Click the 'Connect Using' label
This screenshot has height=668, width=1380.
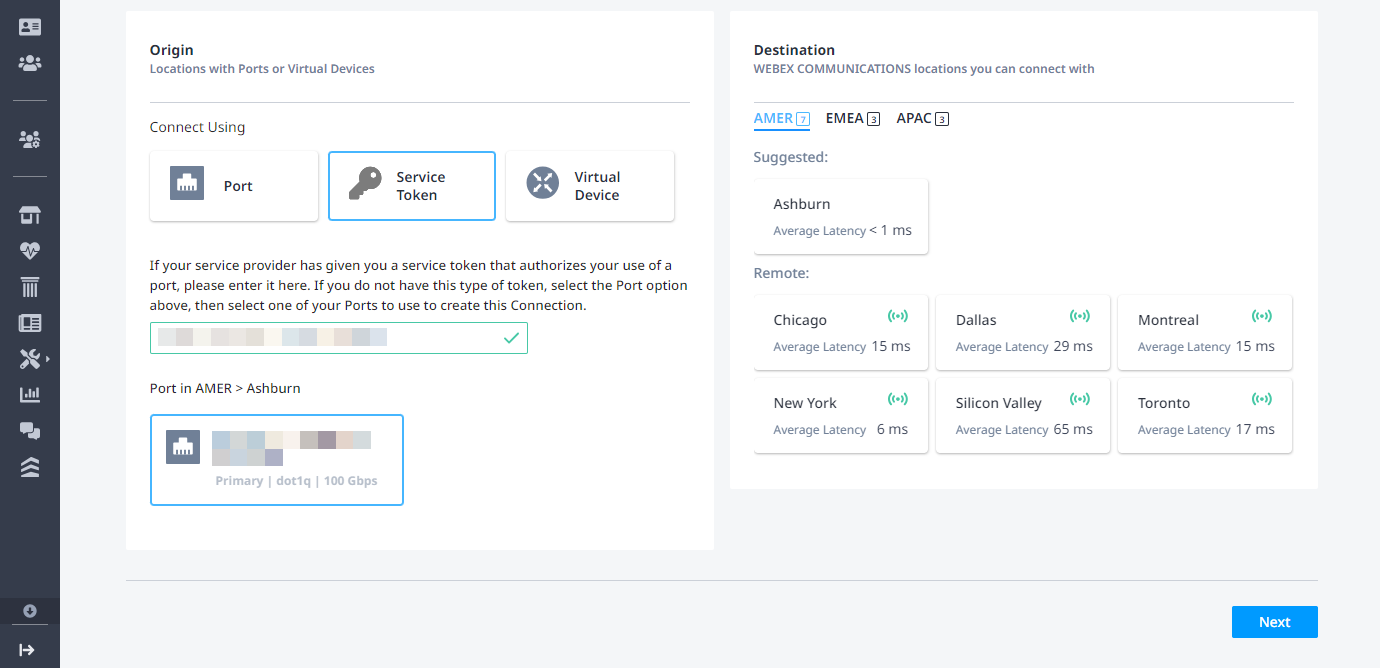tap(197, 127)
